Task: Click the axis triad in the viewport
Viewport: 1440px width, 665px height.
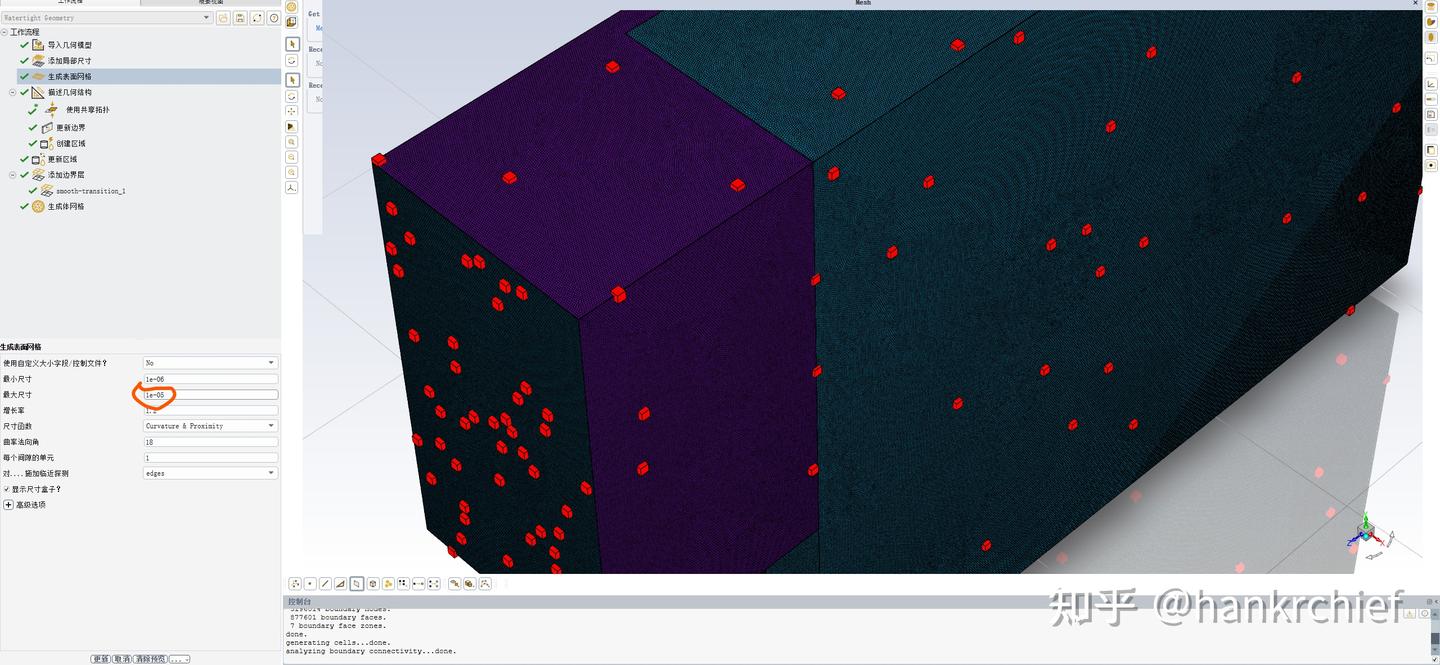Action: pyautogui.click(x=1366, y=532)
